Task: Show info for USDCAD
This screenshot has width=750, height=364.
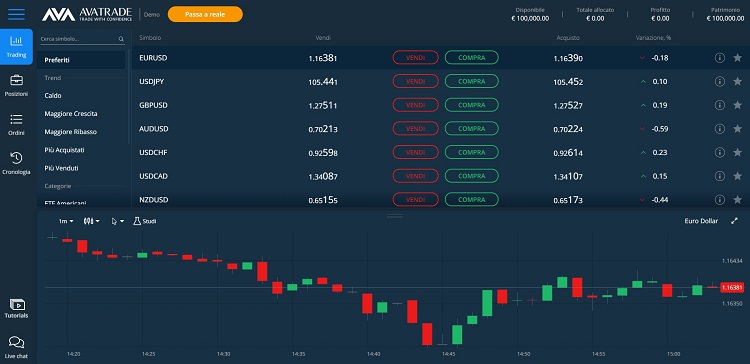Action: (x=719, y=176)
